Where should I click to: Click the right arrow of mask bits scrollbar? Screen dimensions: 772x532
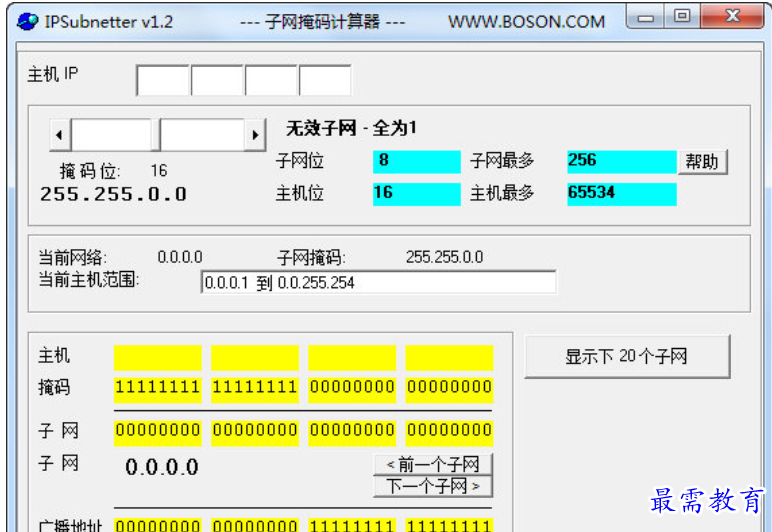255,134
